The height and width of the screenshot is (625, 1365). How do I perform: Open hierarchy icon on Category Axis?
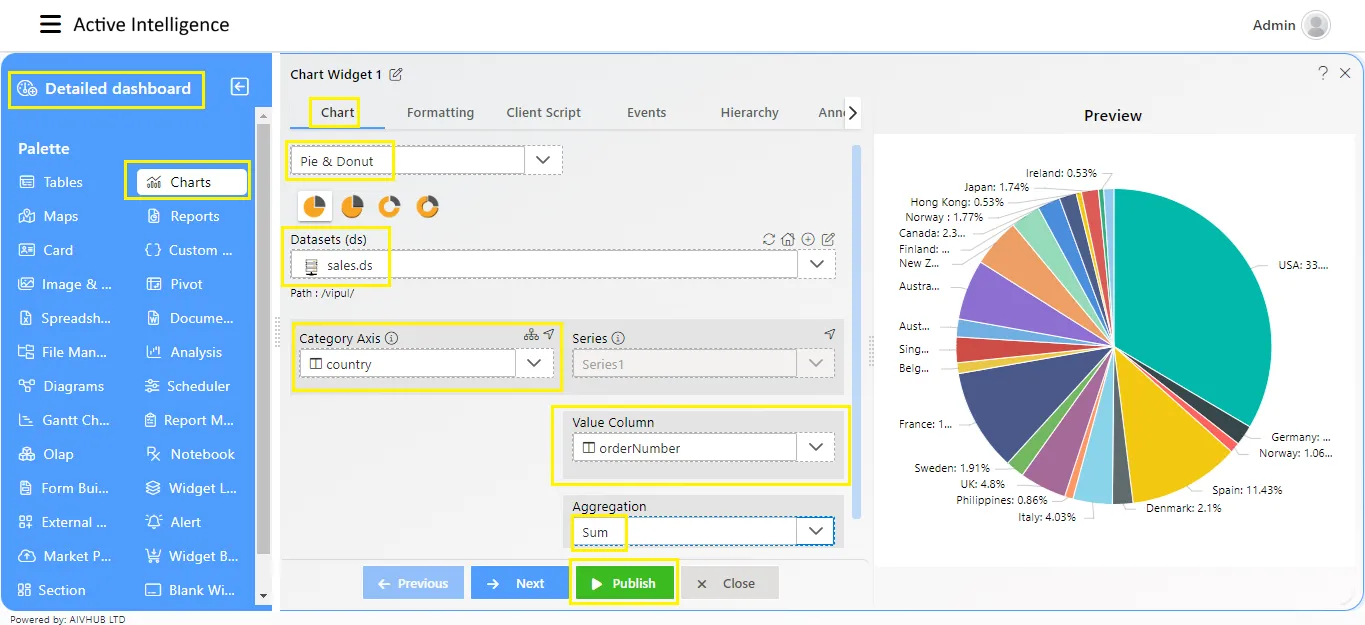click(x=531, y=334)
